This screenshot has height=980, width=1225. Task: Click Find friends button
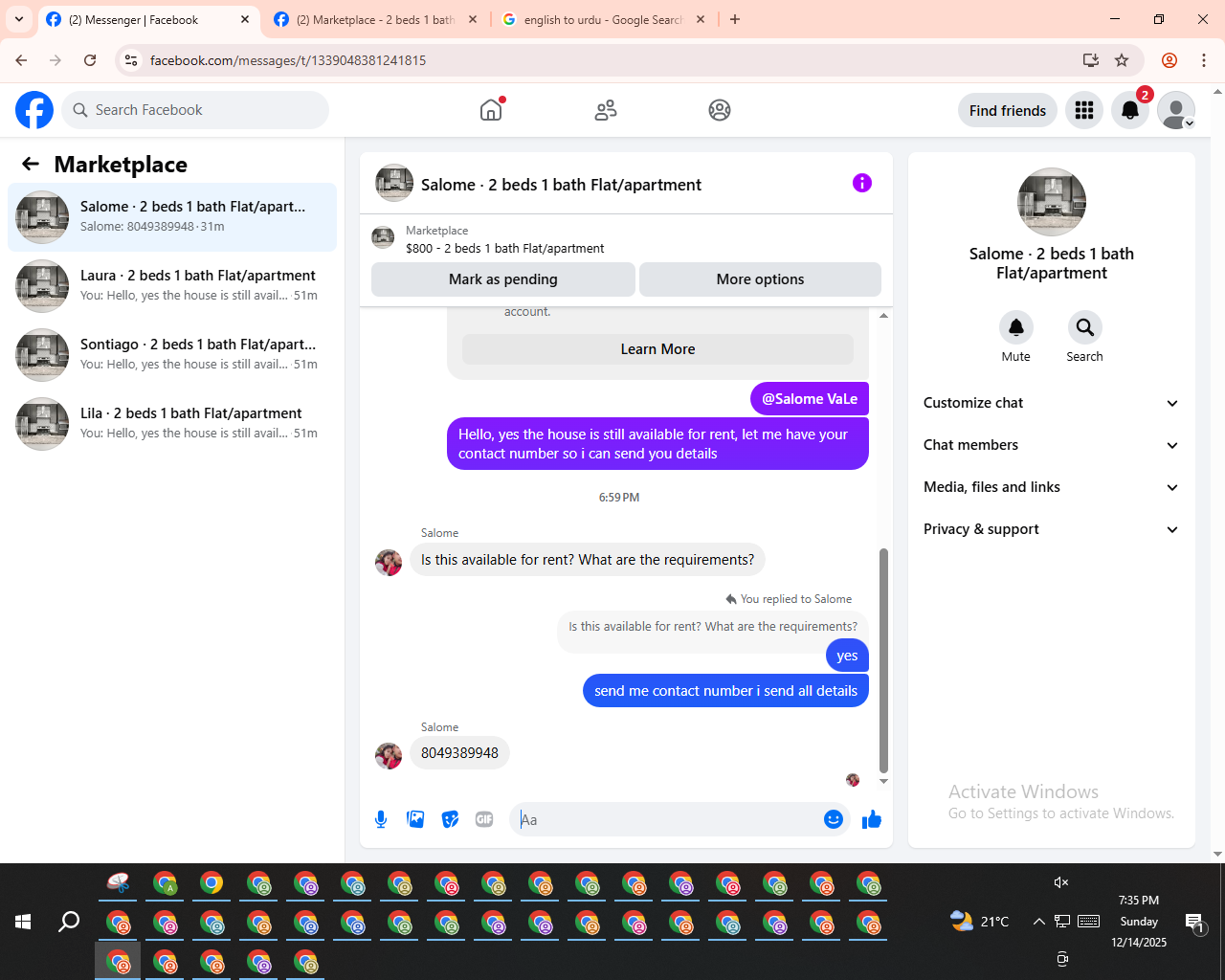pos(1008,110)
